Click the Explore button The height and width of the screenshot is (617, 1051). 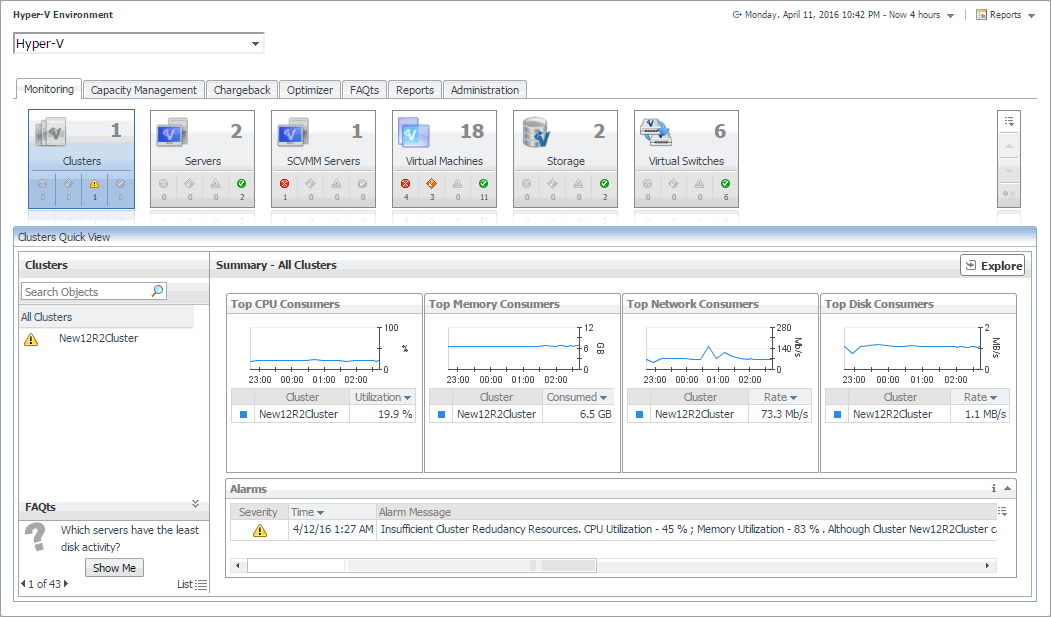(x=992, y=266)
